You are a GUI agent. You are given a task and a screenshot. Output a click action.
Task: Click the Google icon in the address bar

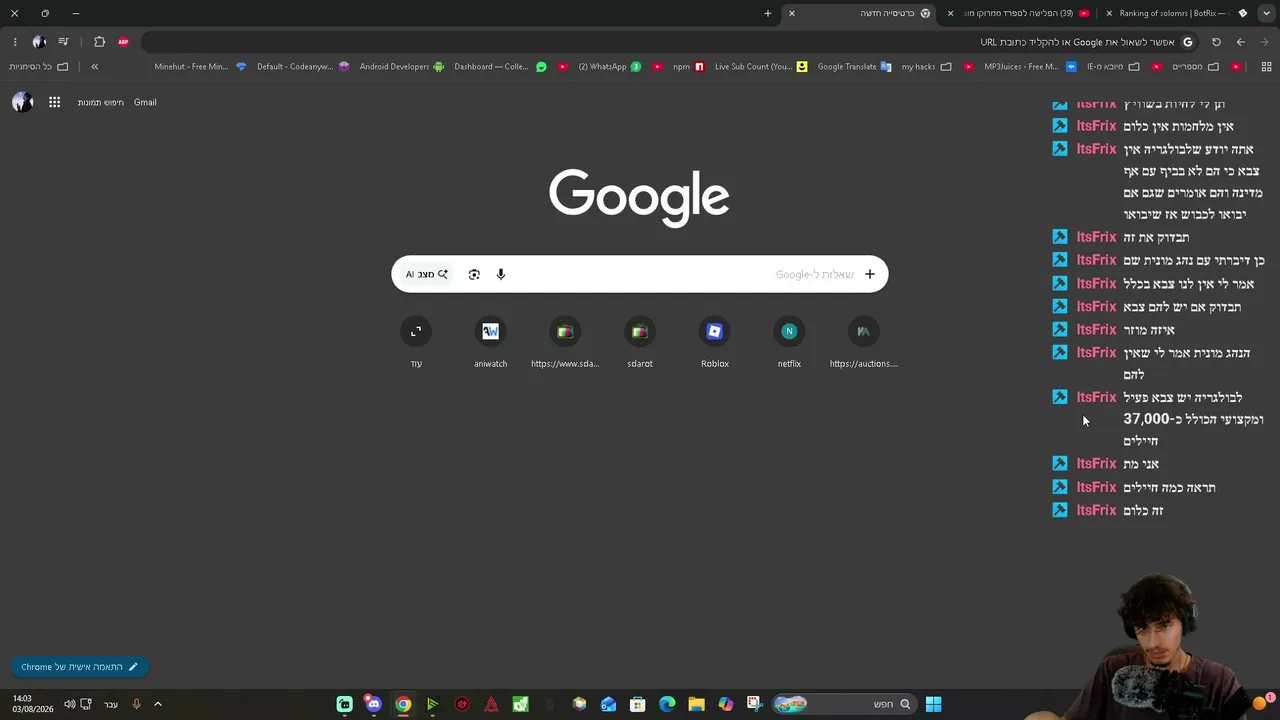1188,42
